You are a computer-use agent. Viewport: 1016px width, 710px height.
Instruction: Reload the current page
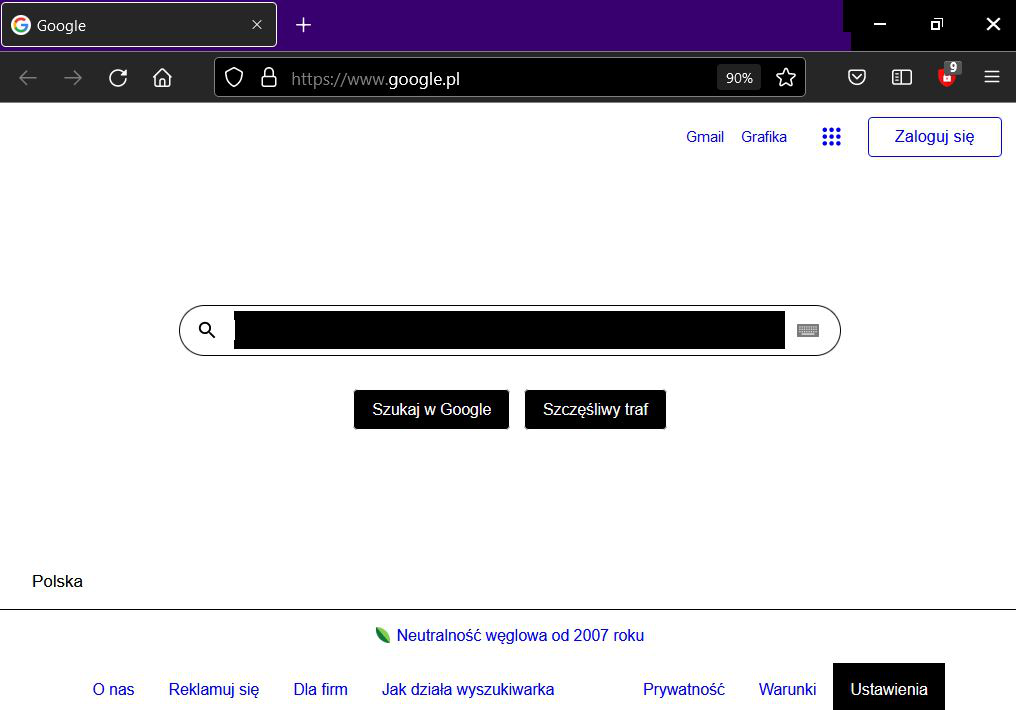click(x=118, y=78)
